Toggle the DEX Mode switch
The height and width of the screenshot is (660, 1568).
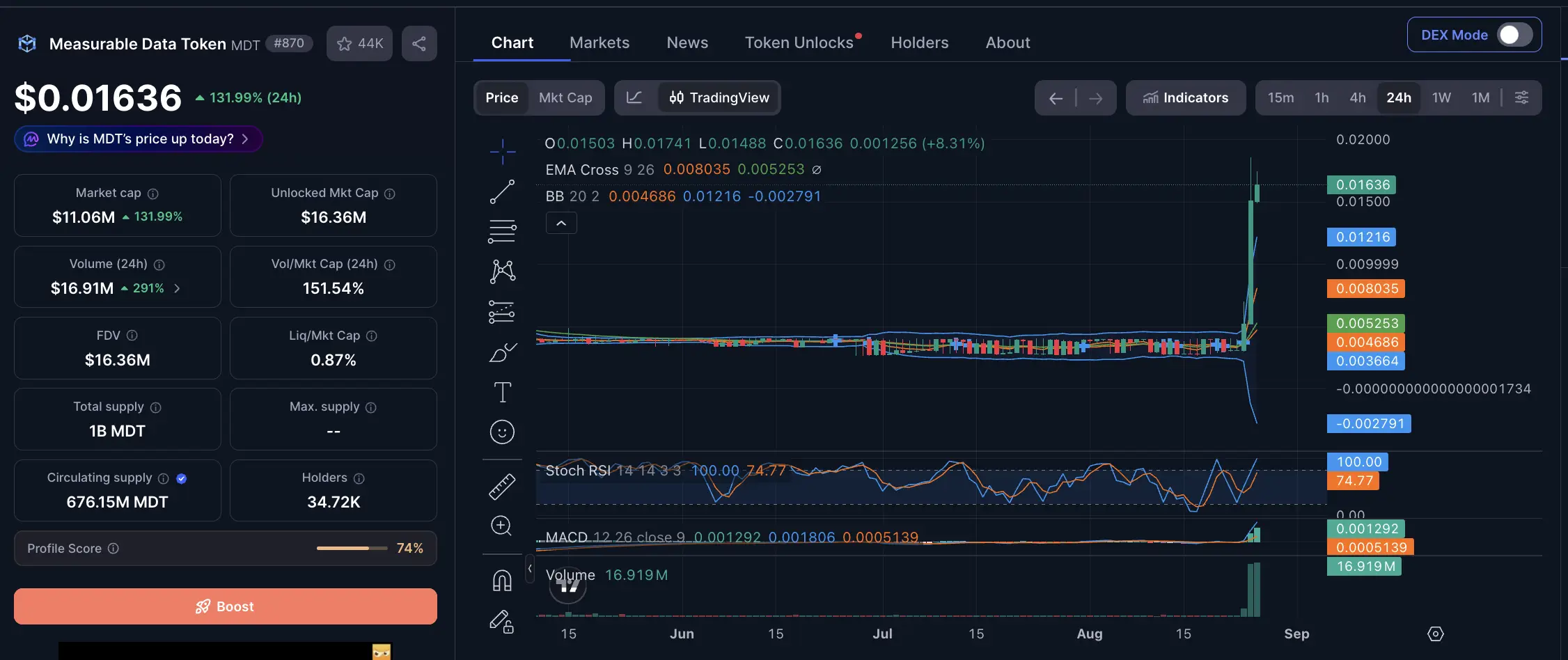[x=1514, y=35]
